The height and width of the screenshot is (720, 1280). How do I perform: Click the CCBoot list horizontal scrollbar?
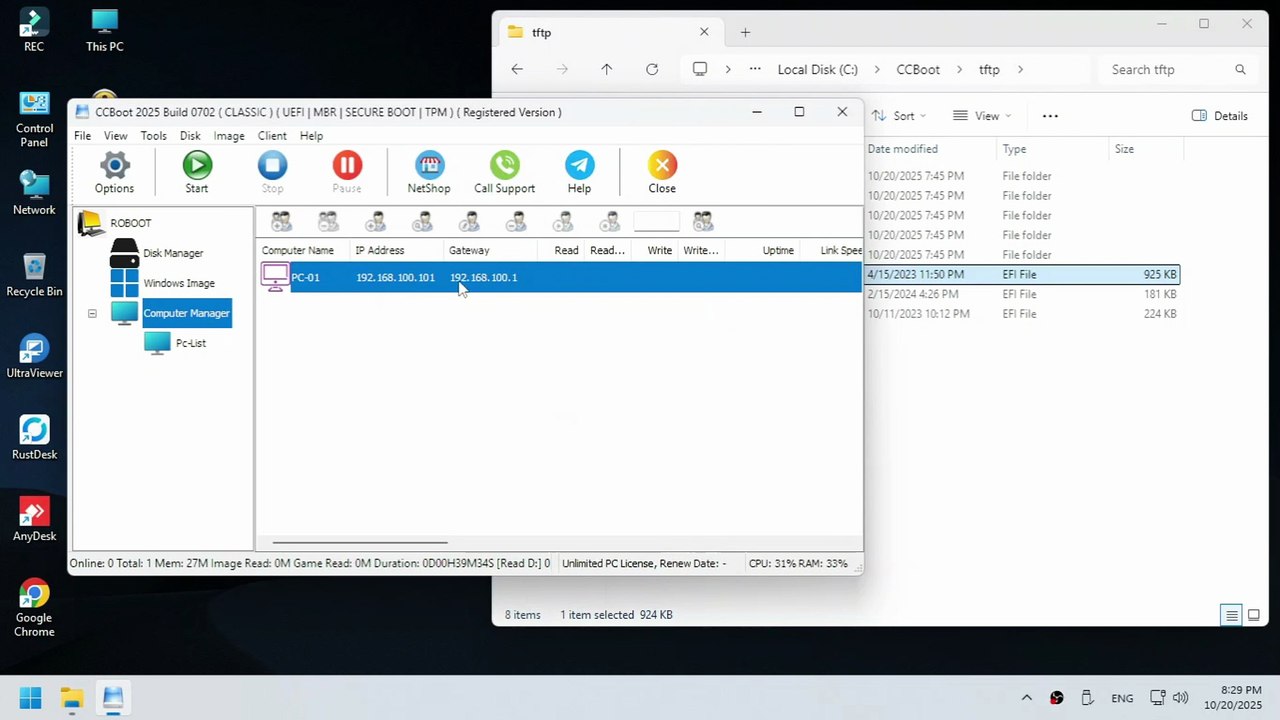tap(360, 543)
